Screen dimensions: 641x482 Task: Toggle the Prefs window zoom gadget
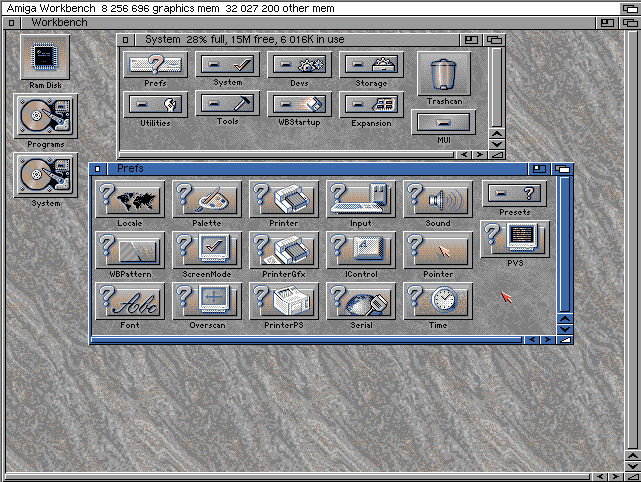tap(539, 168)
